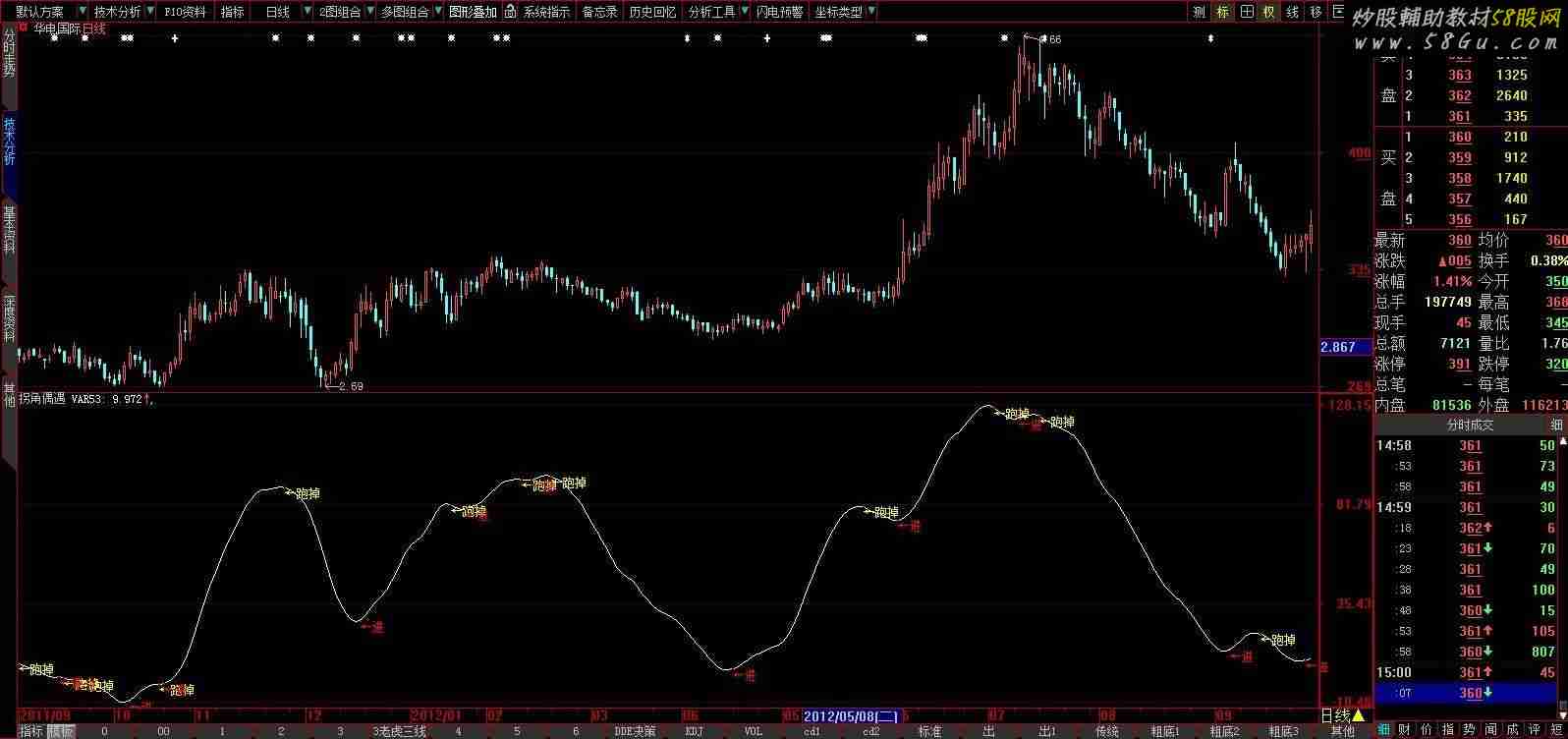Switch to DDE决策 indicator tab
1568x739 pixels.
635,731
